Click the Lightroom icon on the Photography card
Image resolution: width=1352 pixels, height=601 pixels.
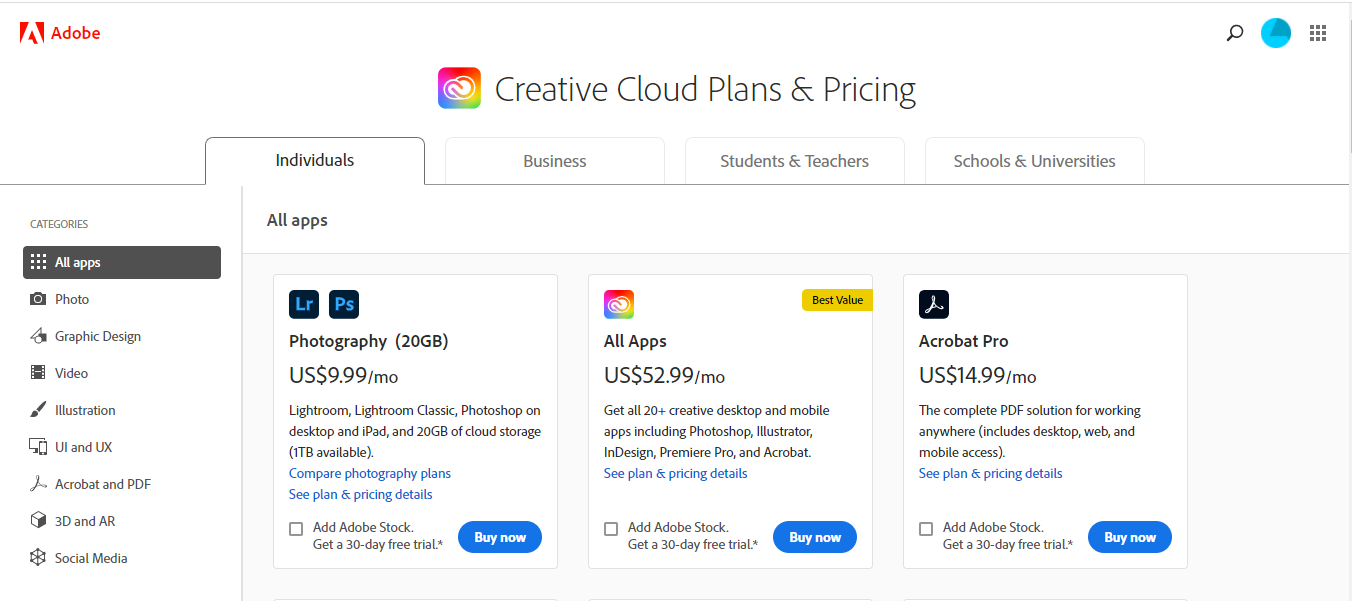[x=304, y=304]
